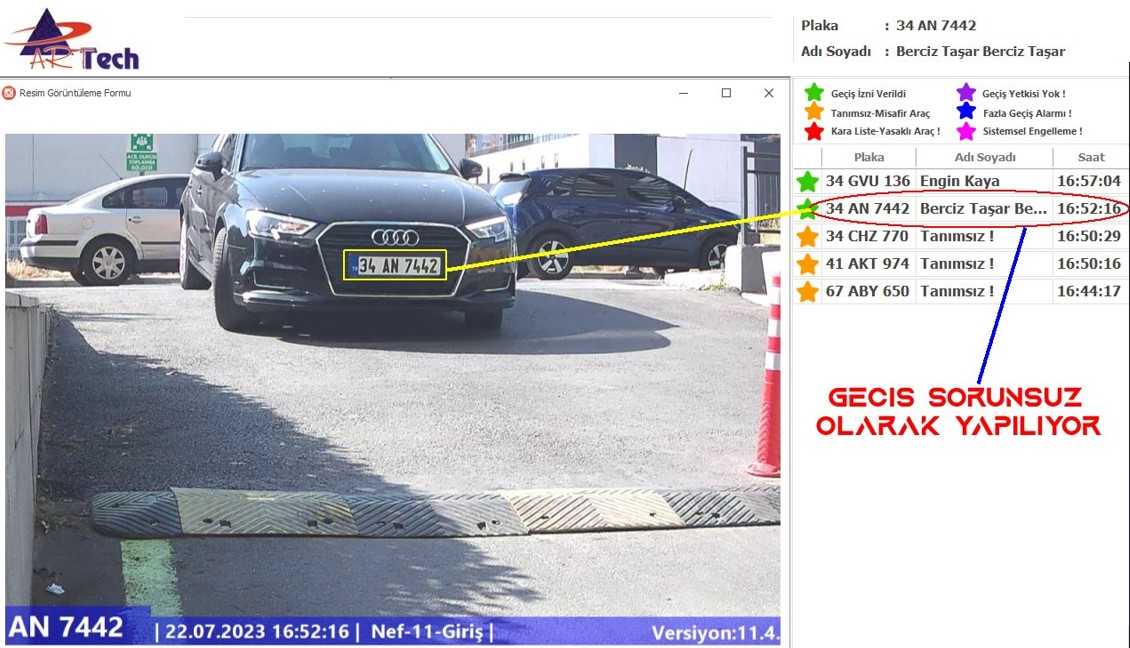This screenshot has width=1130, height=648.
Task: Click the AR Tech logo
Action: click(x=72, y=40)
